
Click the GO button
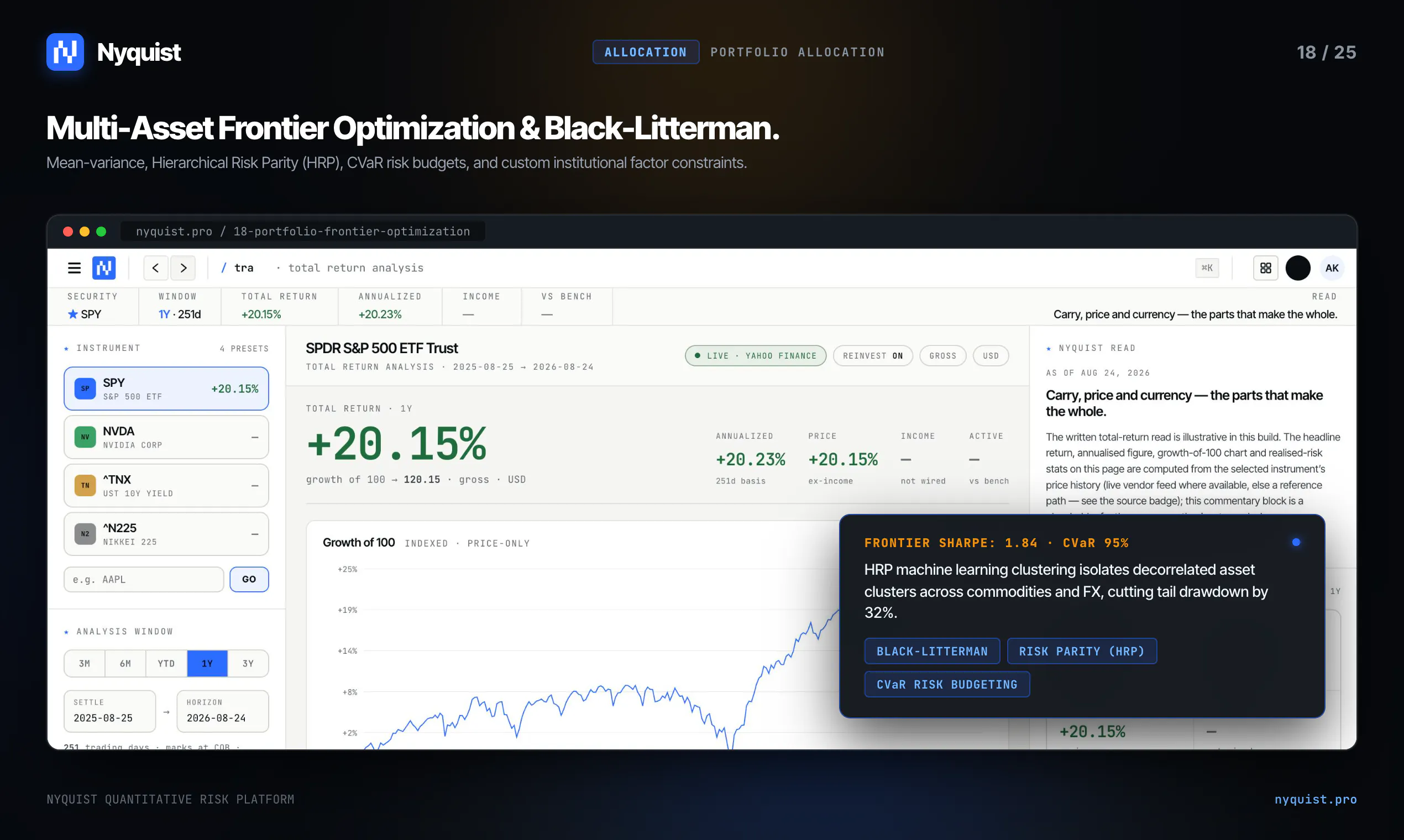(249, 579)
